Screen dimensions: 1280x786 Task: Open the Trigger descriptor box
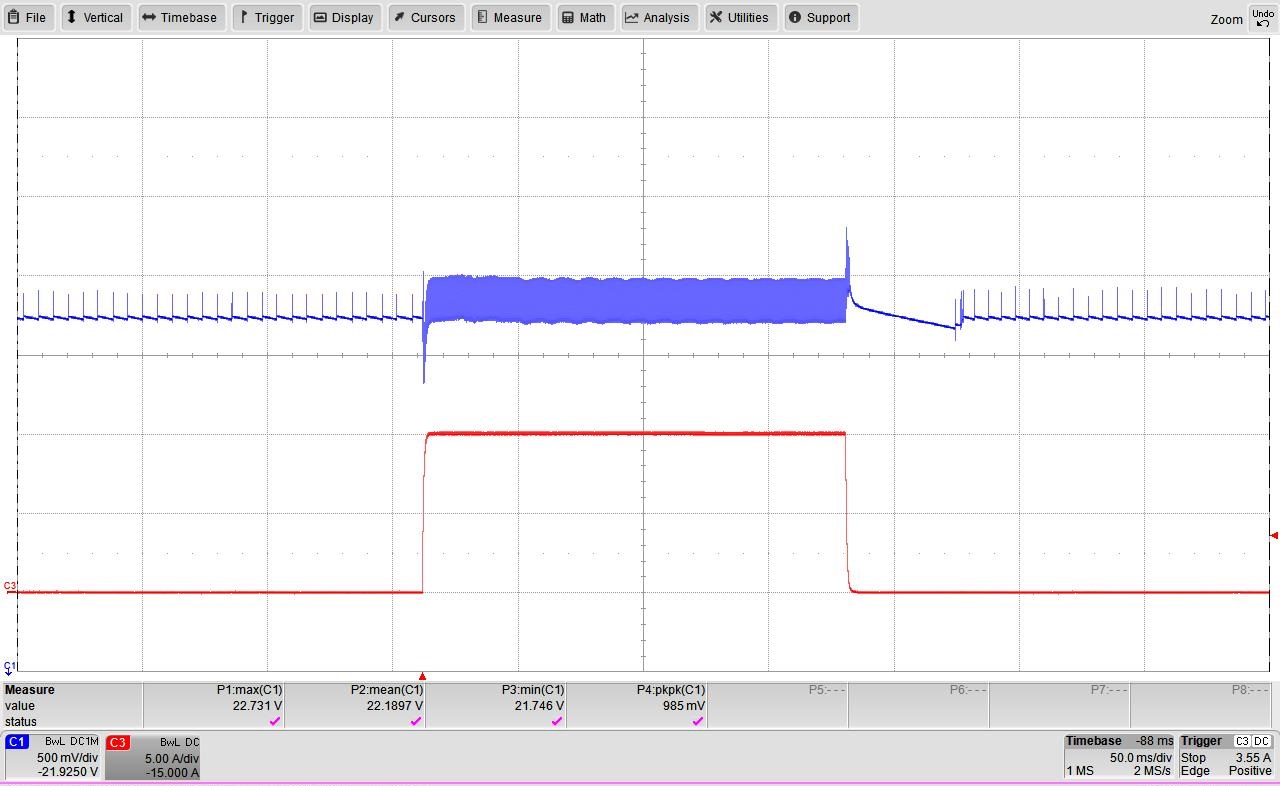point(1225,756)
